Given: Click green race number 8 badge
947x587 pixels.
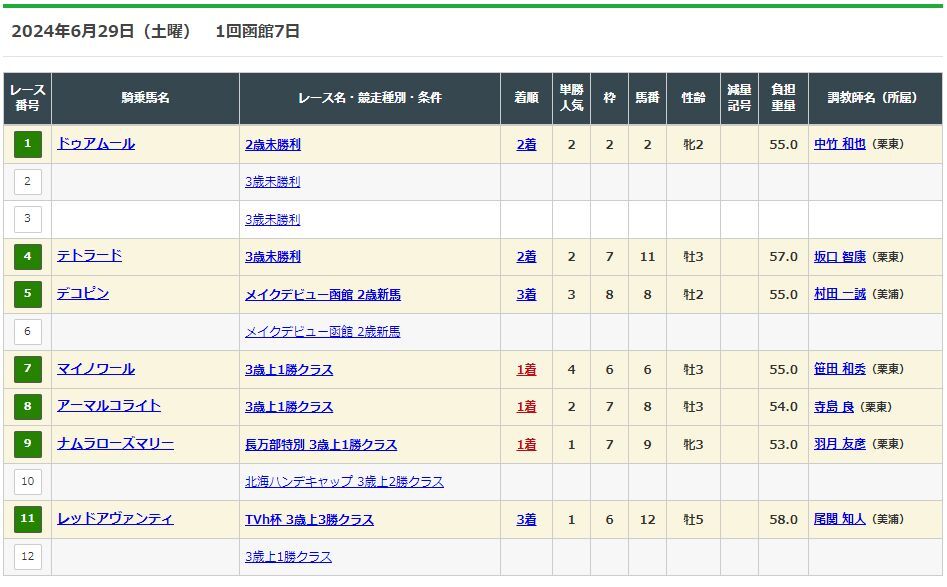Looking at the screenshot, I should tap(28, 406).
